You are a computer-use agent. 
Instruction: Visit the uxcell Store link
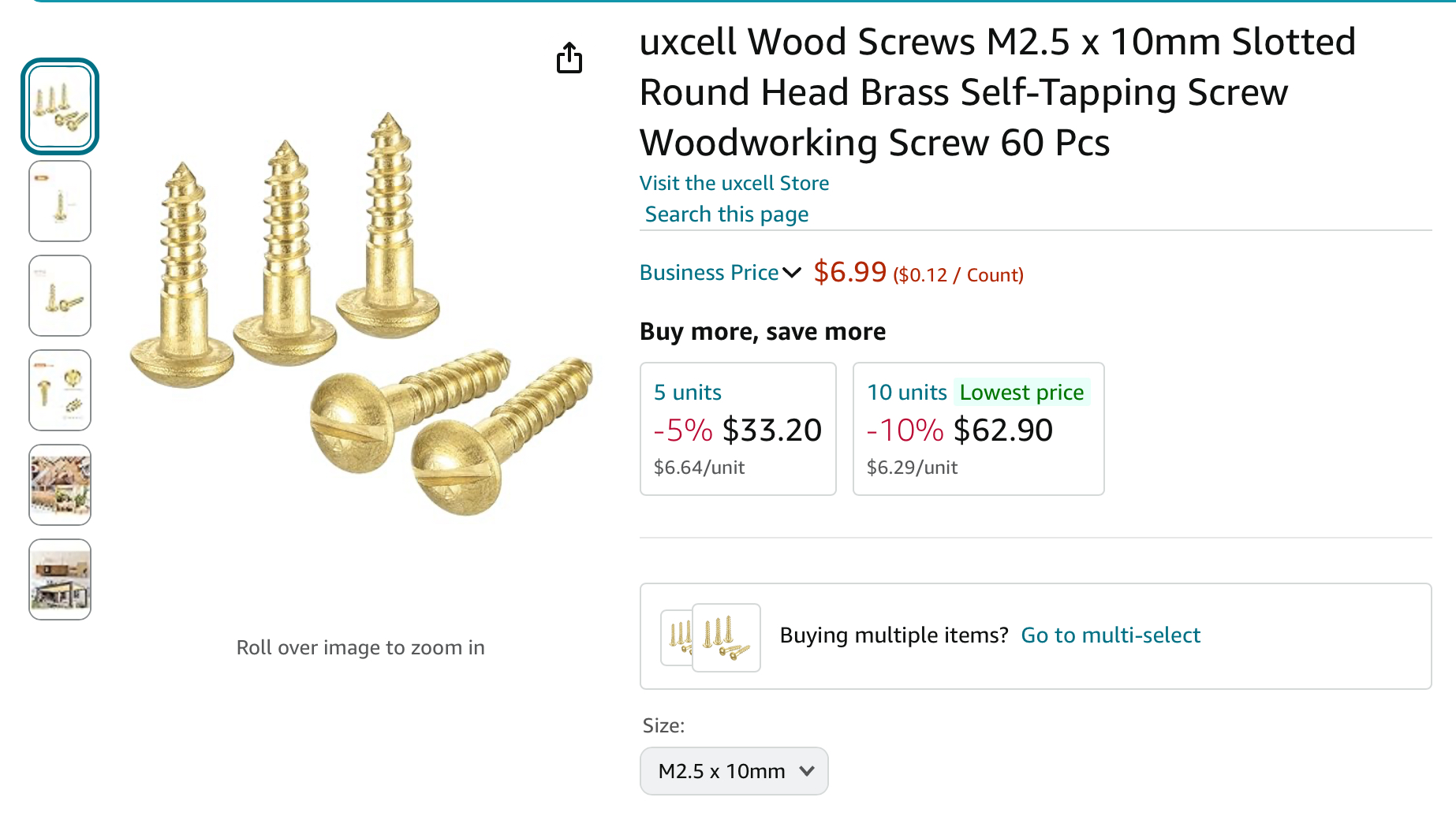click(x=734, y=183)
